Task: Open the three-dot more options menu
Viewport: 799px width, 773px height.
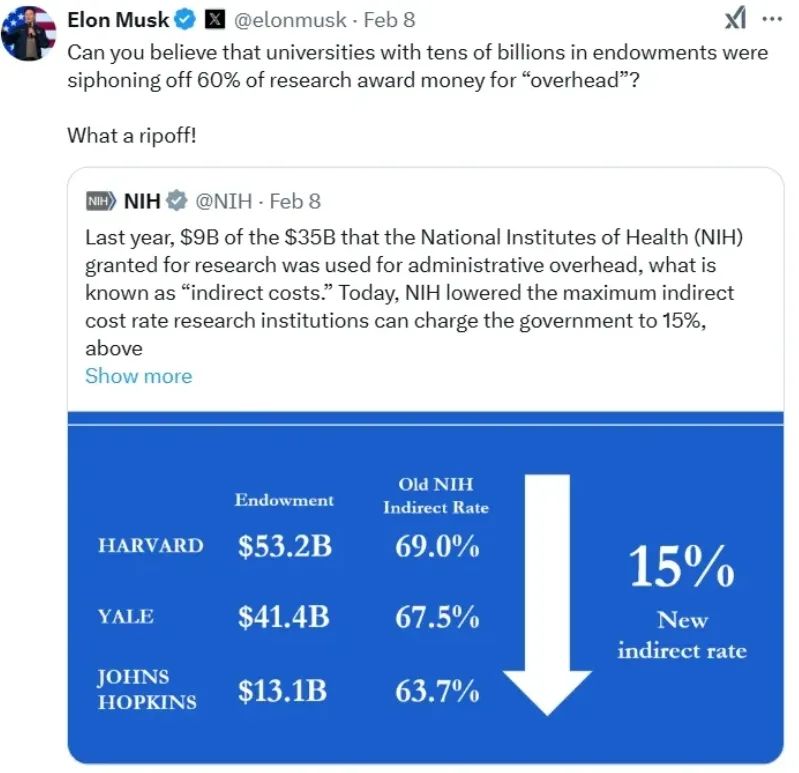Action: coord(772,19)
